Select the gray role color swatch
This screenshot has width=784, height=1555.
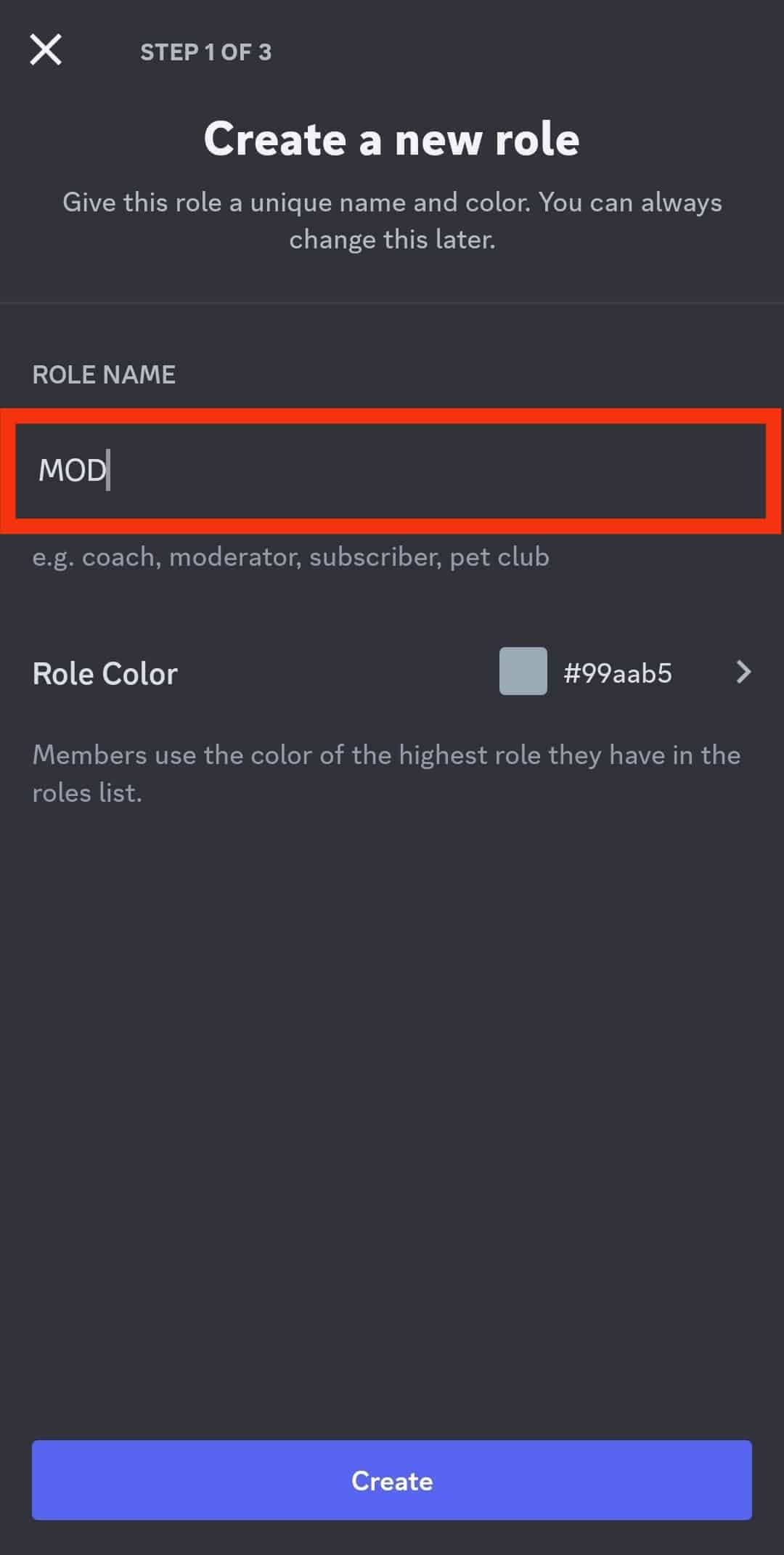(x=523, y=671)
